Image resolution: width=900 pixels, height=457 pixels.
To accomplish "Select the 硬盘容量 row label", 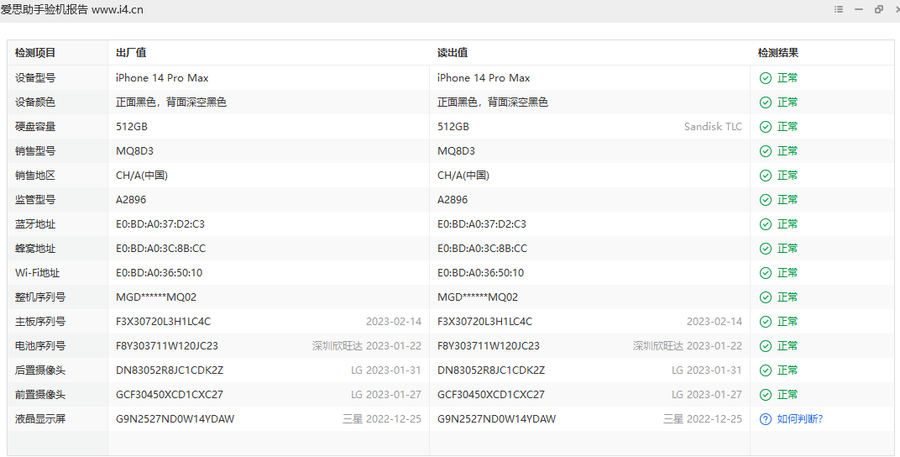I will pos(35,127).
